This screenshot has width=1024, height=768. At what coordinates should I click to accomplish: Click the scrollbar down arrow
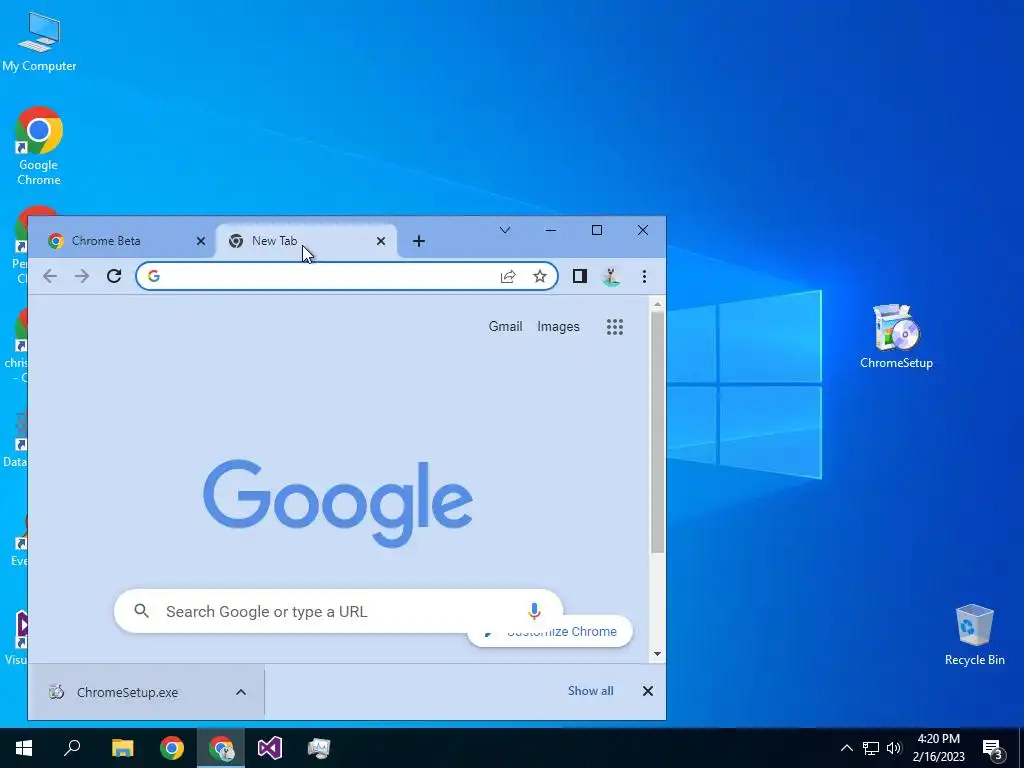(658, 654)
